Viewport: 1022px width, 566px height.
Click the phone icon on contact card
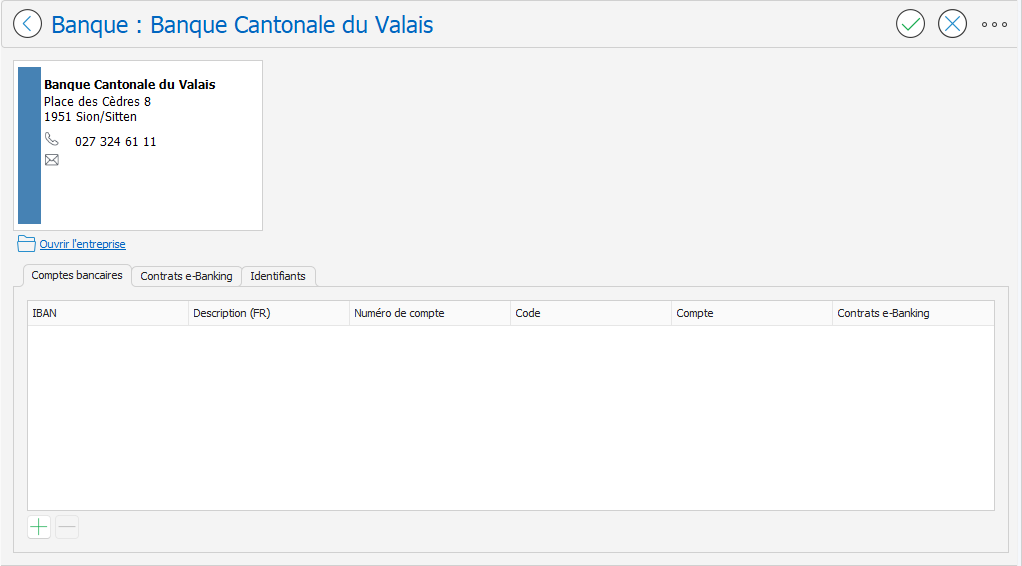click(52, 140)
